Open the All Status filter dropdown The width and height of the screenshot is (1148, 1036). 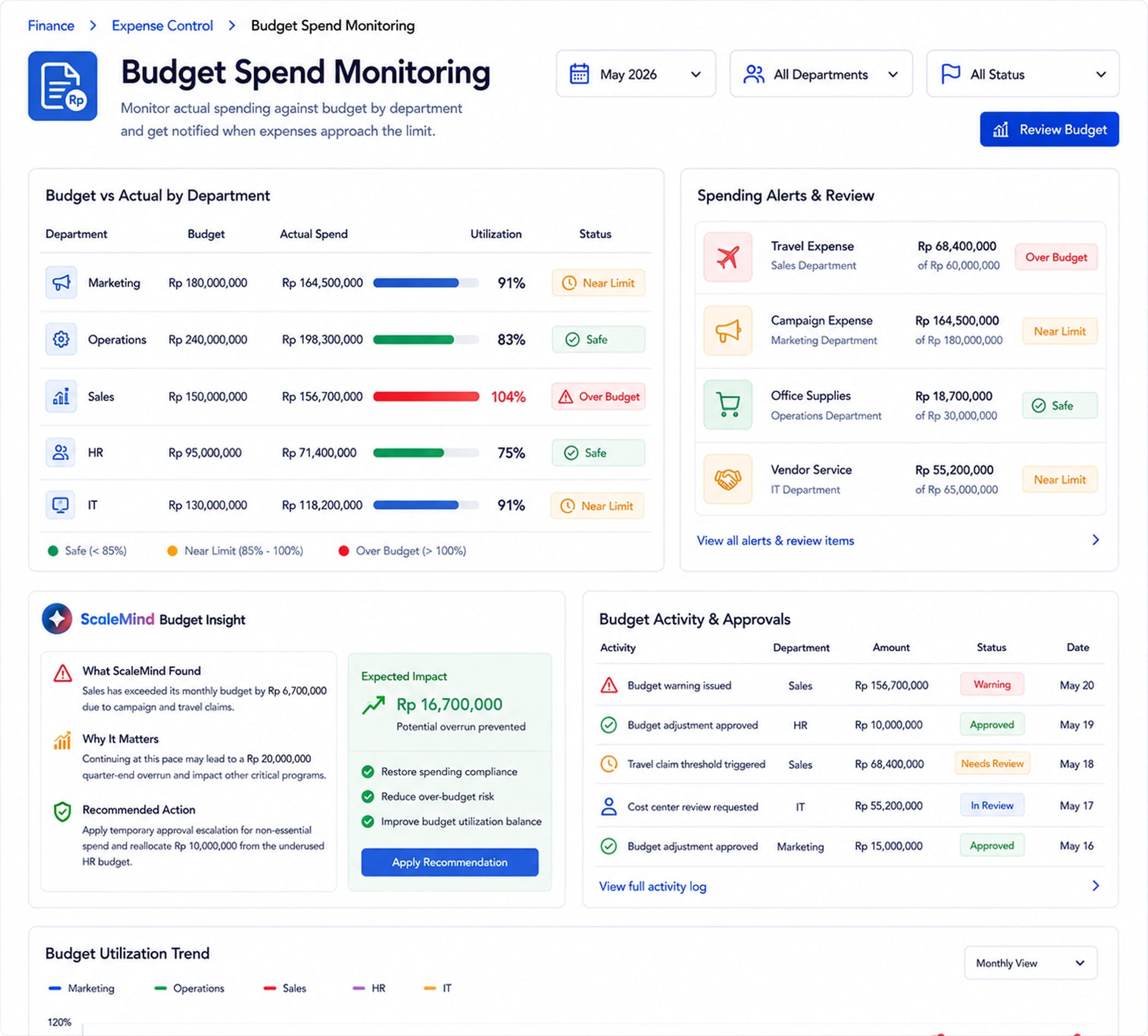tap(1022, 74)
